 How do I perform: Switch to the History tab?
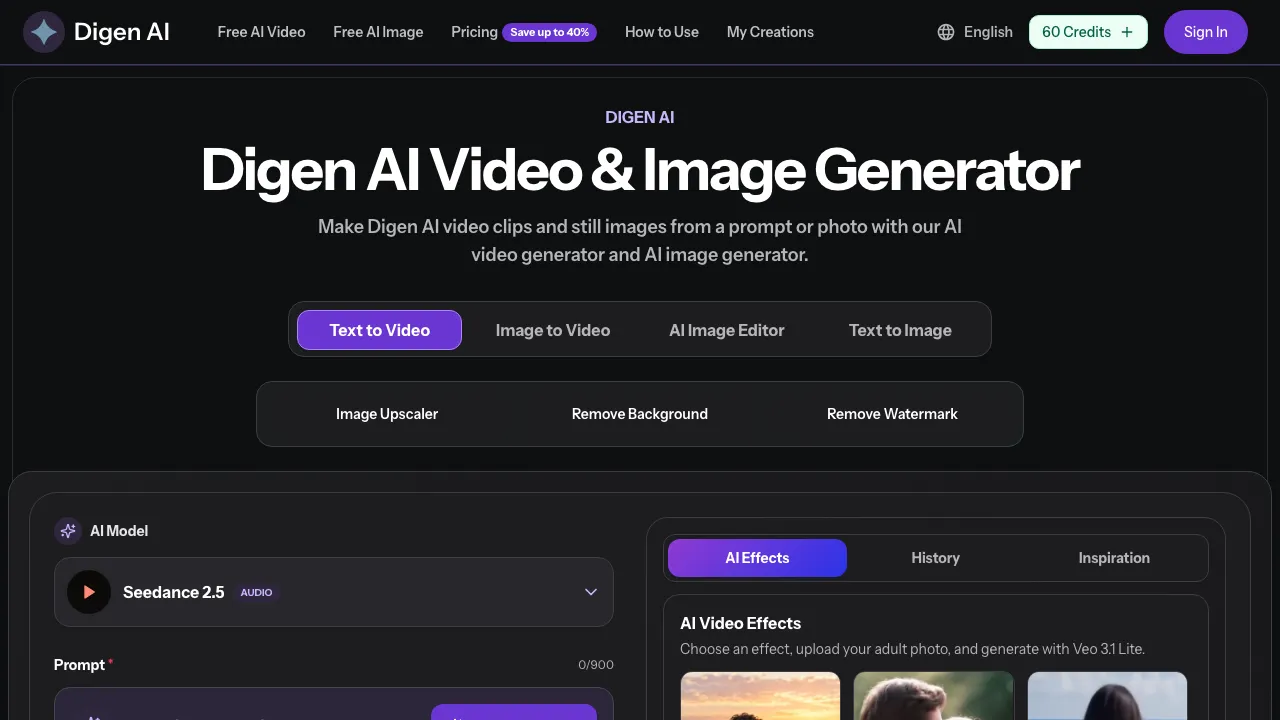coord(935,558)
